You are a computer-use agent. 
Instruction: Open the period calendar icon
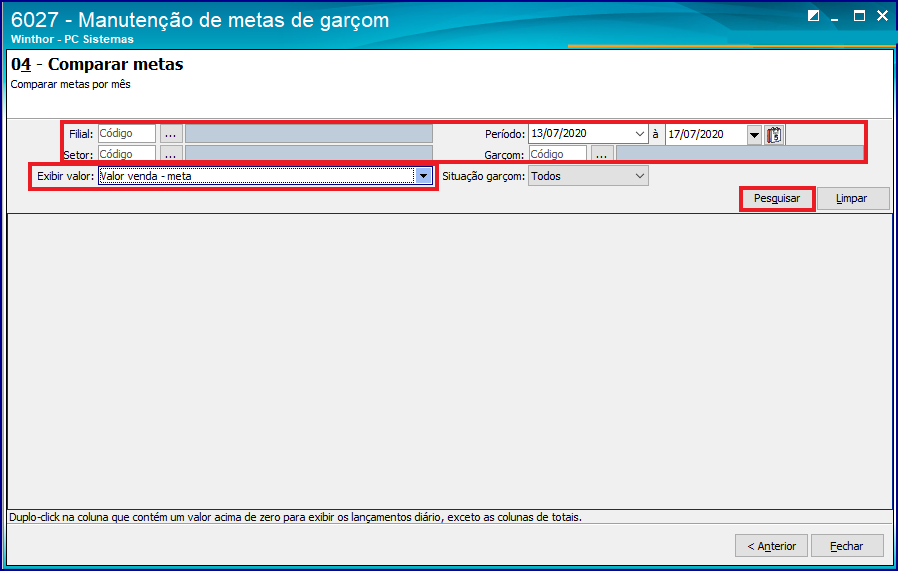coord(774,135)
